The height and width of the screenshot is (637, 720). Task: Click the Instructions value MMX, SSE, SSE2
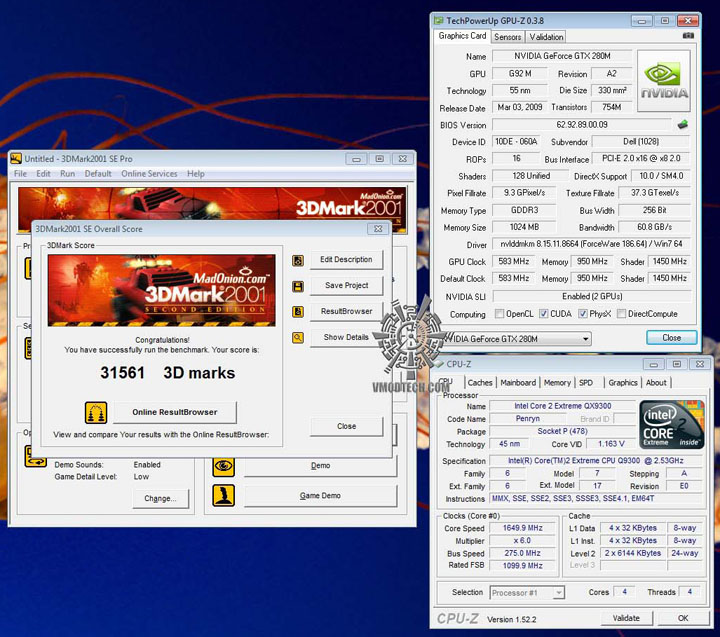point(596,498)
